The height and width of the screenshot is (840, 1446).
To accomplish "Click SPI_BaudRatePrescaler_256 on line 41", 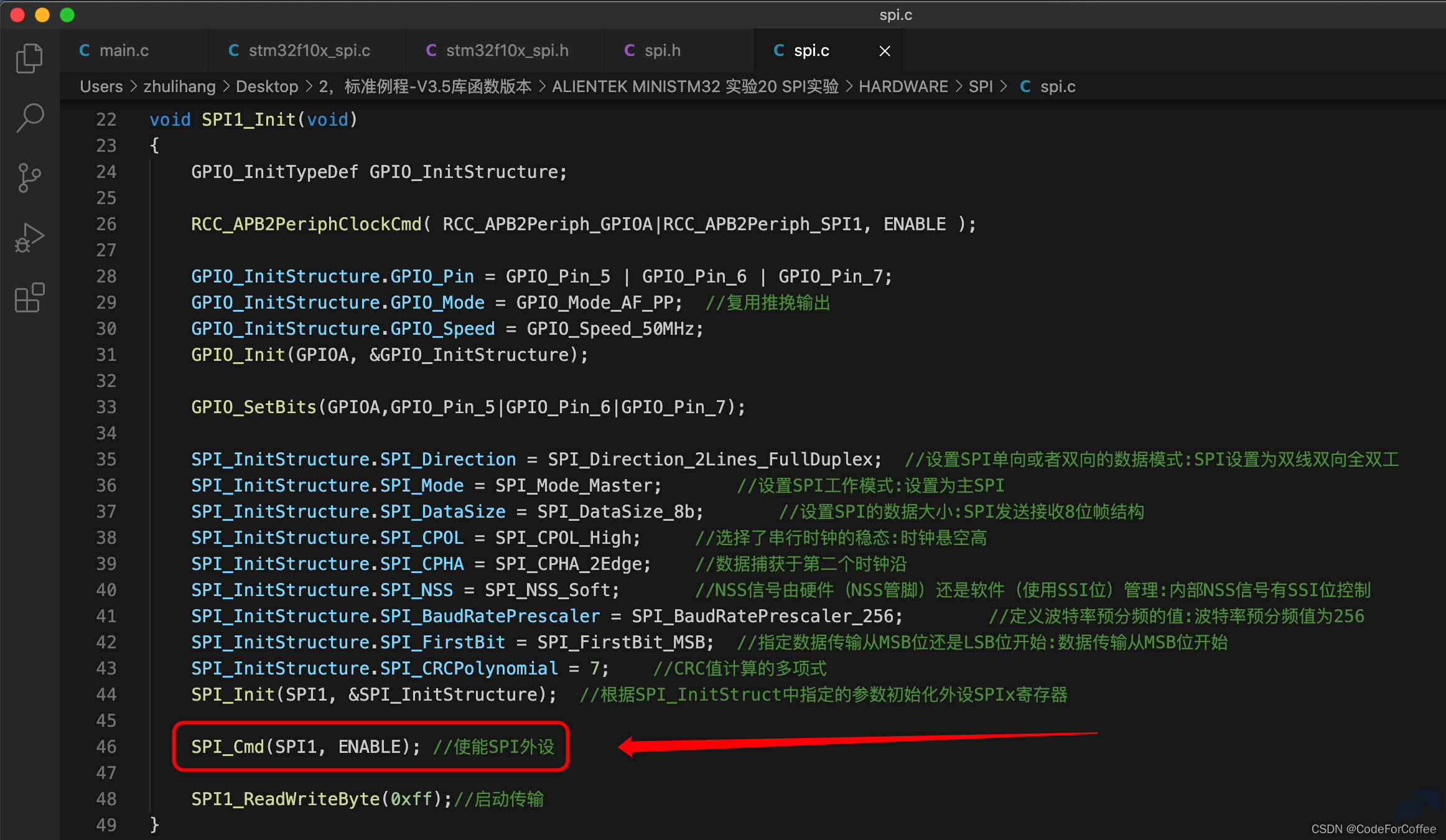I will [762, 616].
